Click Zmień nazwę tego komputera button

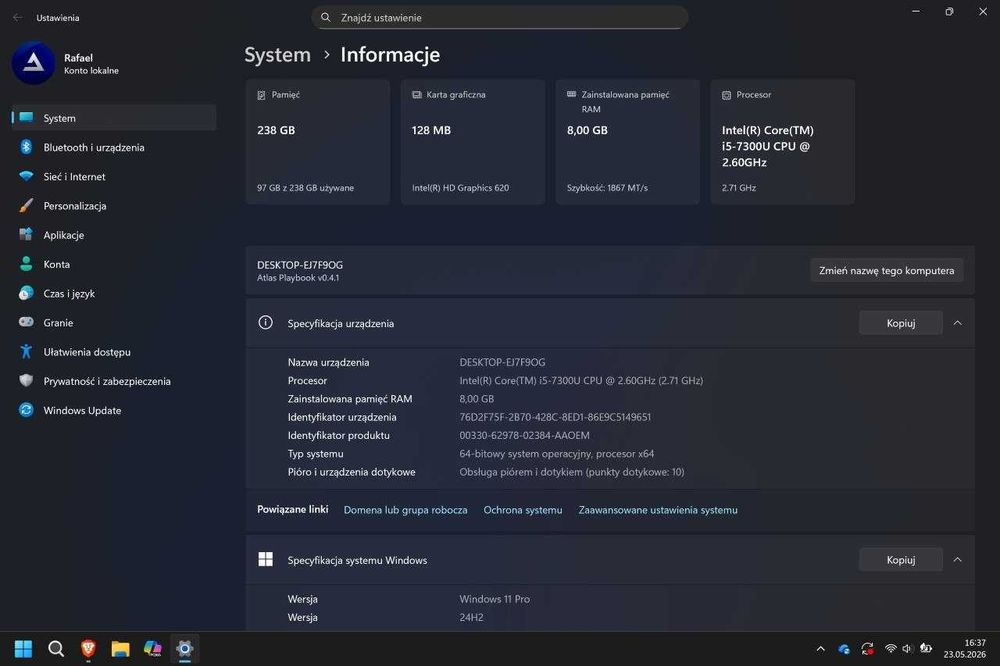tap(886, 270)
